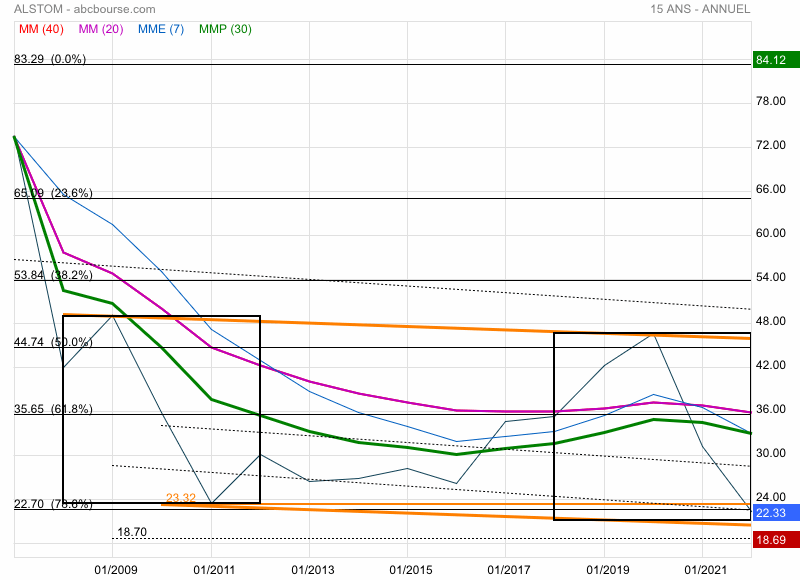800x580 pixels.
Task: Click the 01/2019 date axis label
Action: coord(608,570)
